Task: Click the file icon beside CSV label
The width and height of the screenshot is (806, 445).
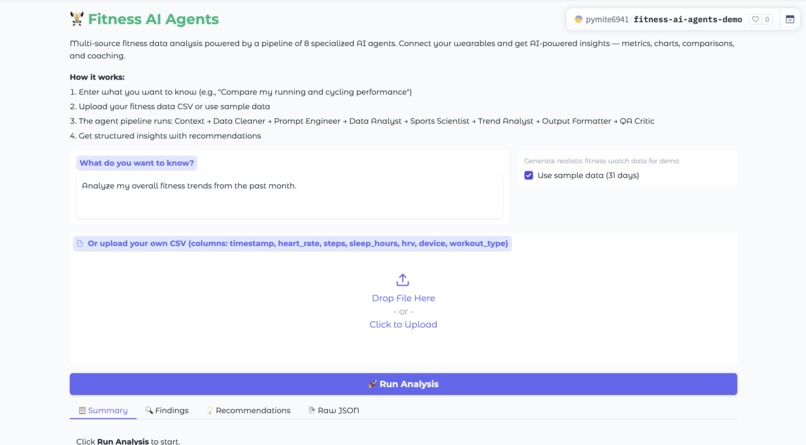Action: point(80,244)
